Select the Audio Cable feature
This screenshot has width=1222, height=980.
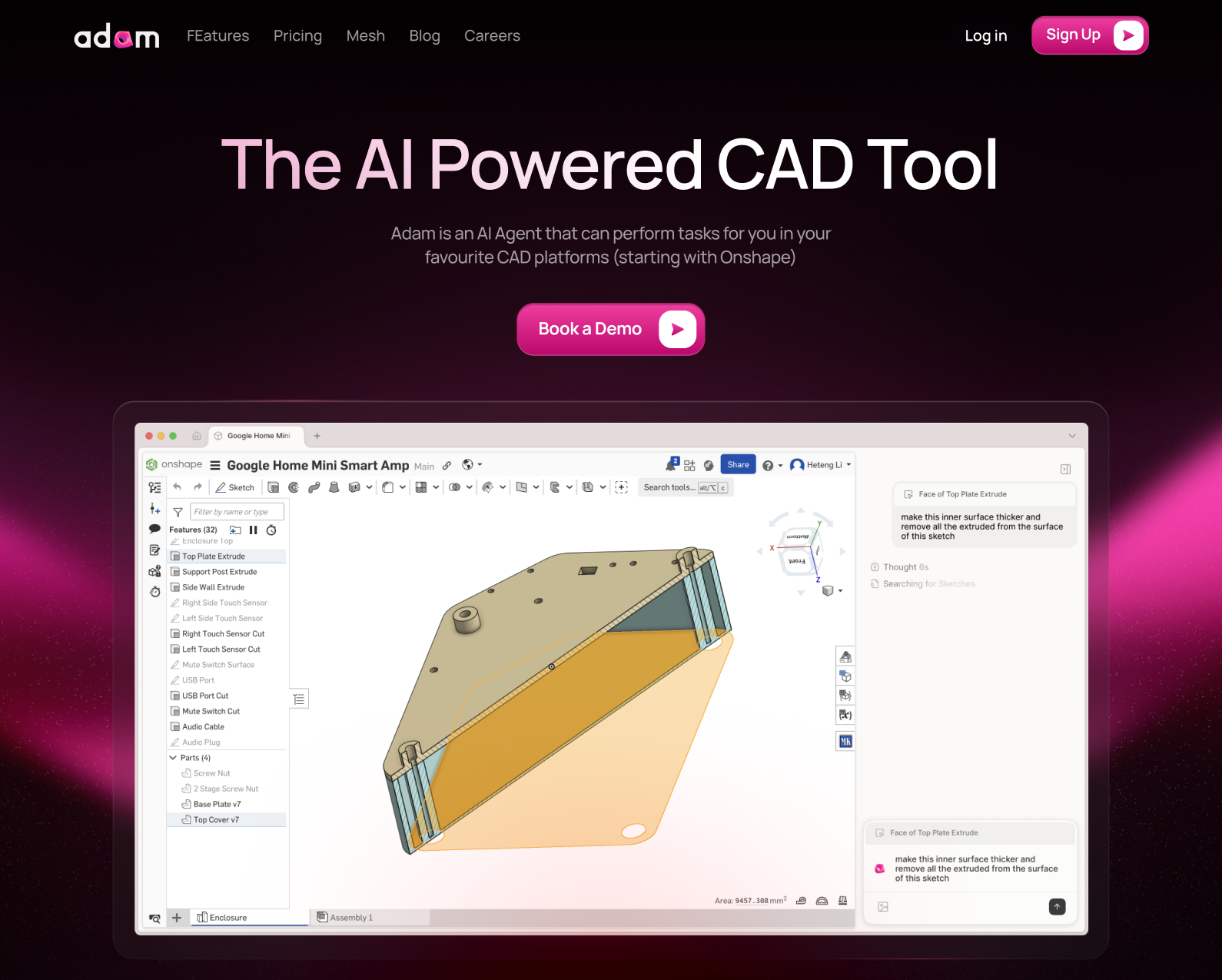[x=227, y=726]
